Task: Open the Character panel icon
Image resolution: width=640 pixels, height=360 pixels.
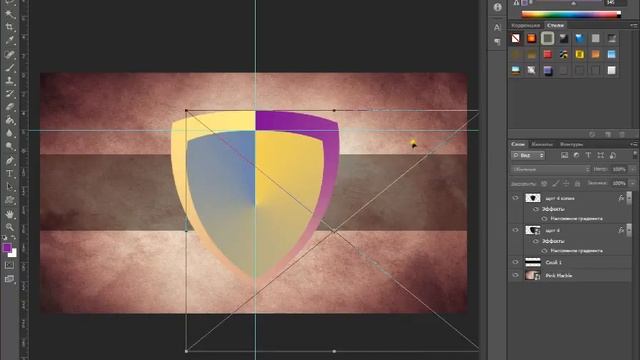Action: coord(497,28)
